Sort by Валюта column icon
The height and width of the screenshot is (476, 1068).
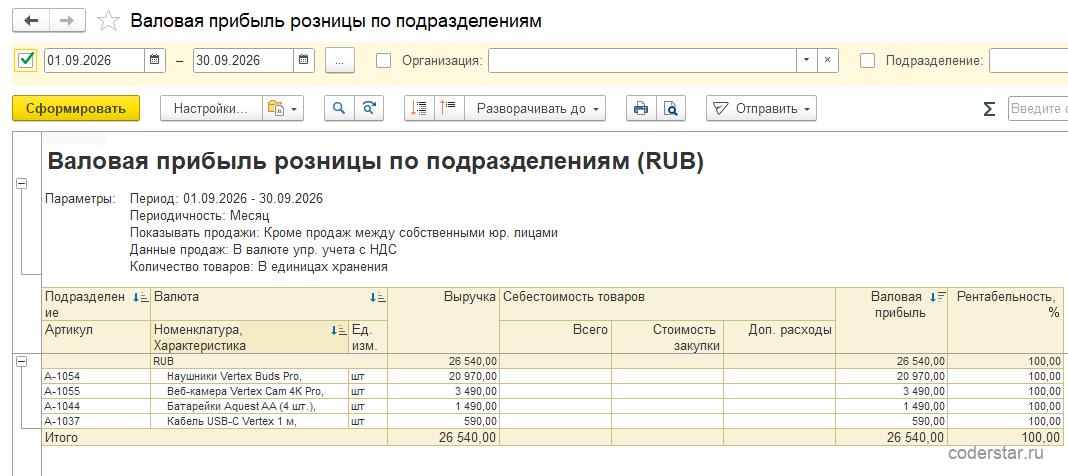377,297
